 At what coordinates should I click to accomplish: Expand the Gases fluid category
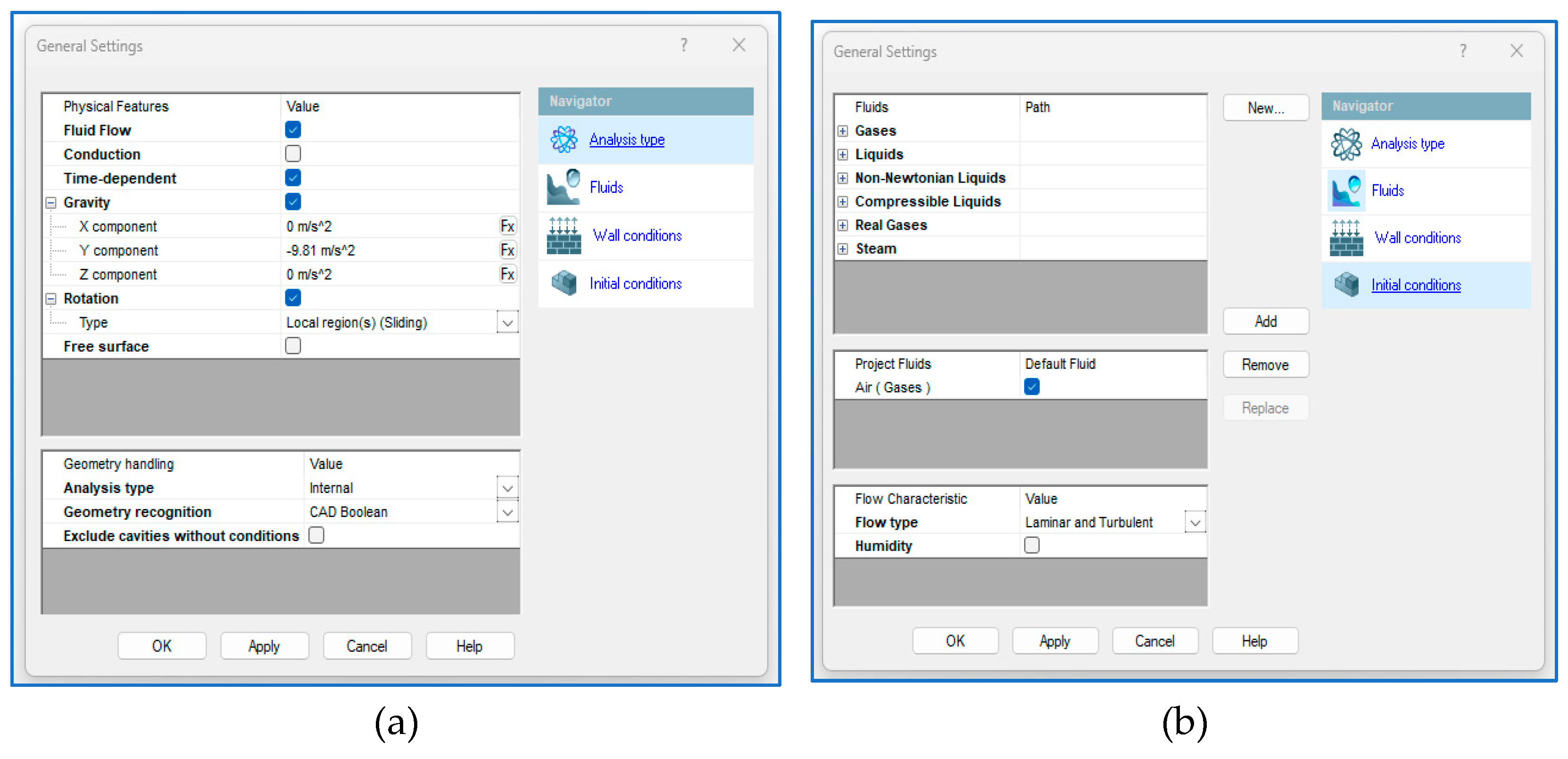[842, 131]
